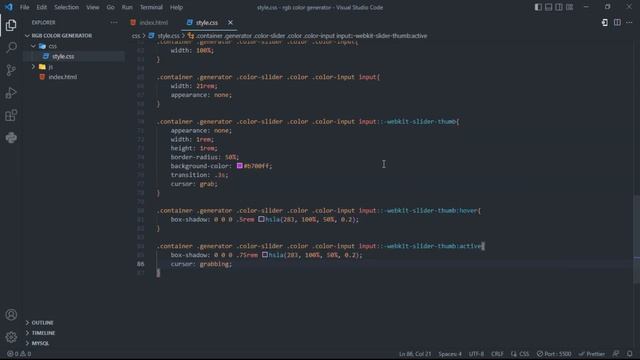Click the open changes icon in editor toolbar
Viewport: 640px width, 360px height.
604,22
